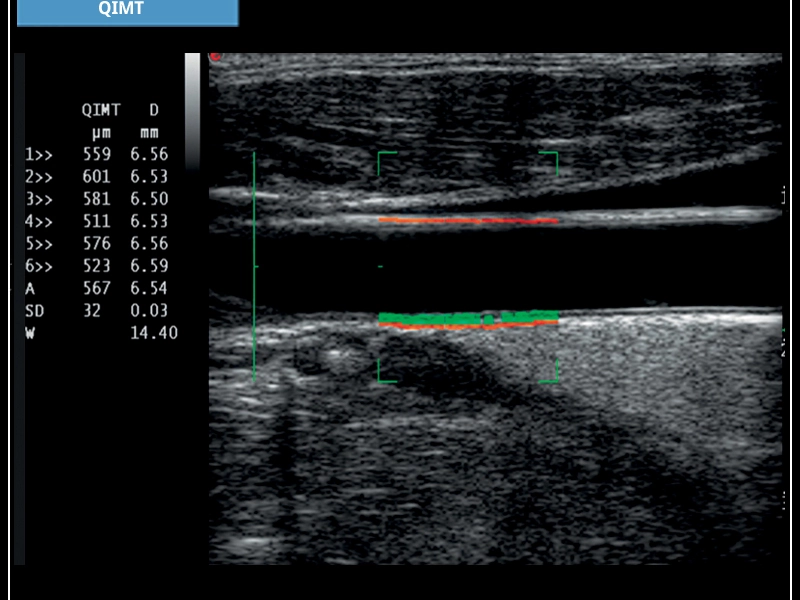Screen dimensions: 800x600
Task: Choose measurement row 3>> with 581 µm
Action: (96, 199)
